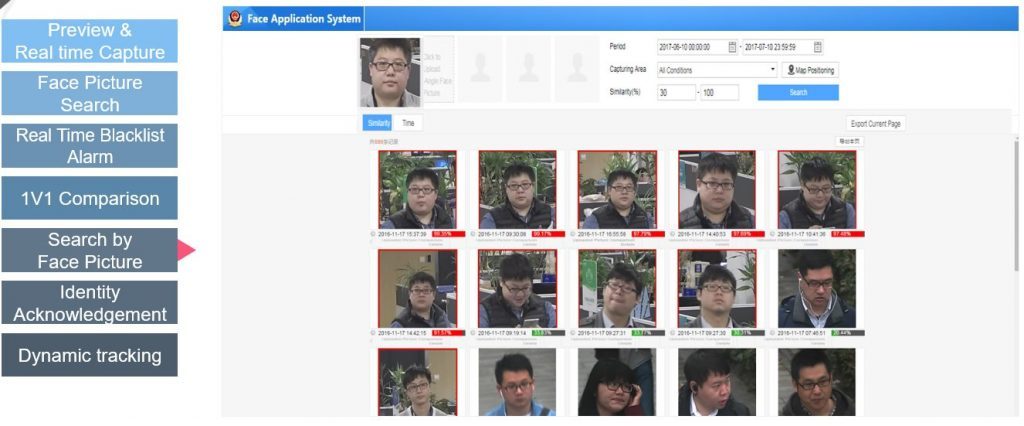Open result thumbnail captured at 10:41:36
The height and width of the screenshot is (426, 1024).
(x=816, y=189)
